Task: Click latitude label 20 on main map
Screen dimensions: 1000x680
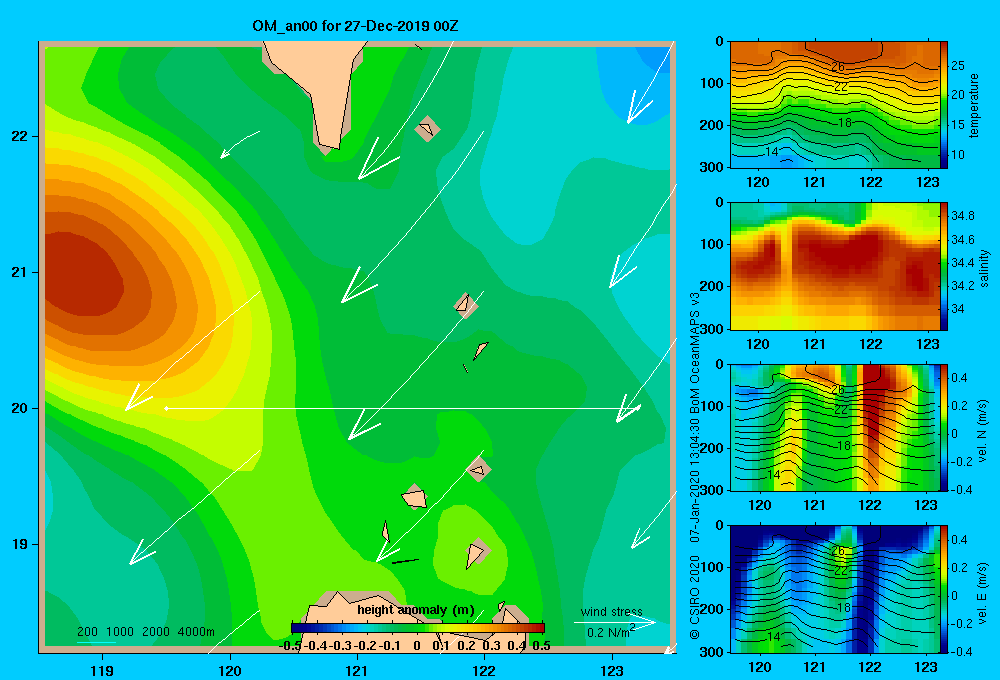Action: pos(20,408)
